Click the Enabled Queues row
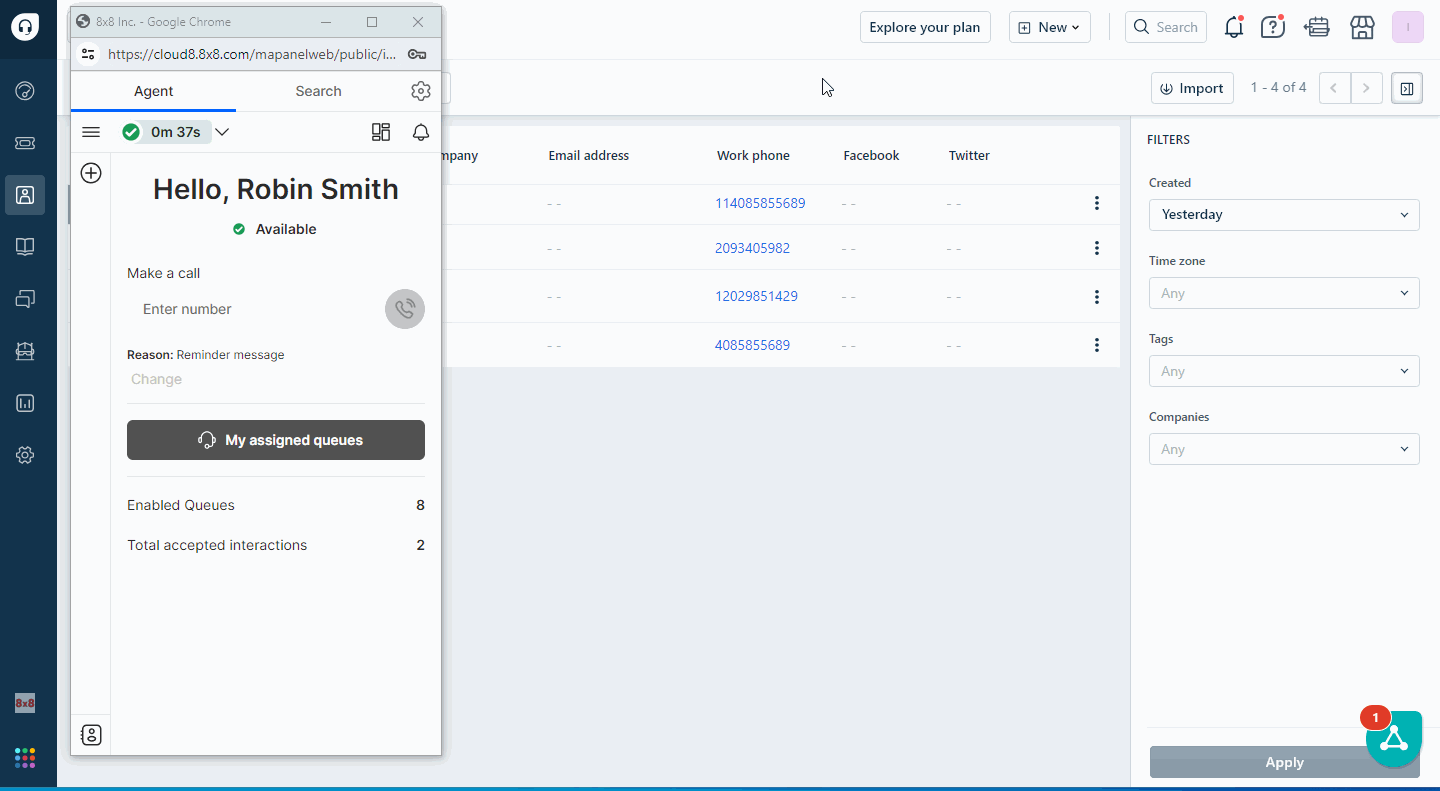 [276, 505]
